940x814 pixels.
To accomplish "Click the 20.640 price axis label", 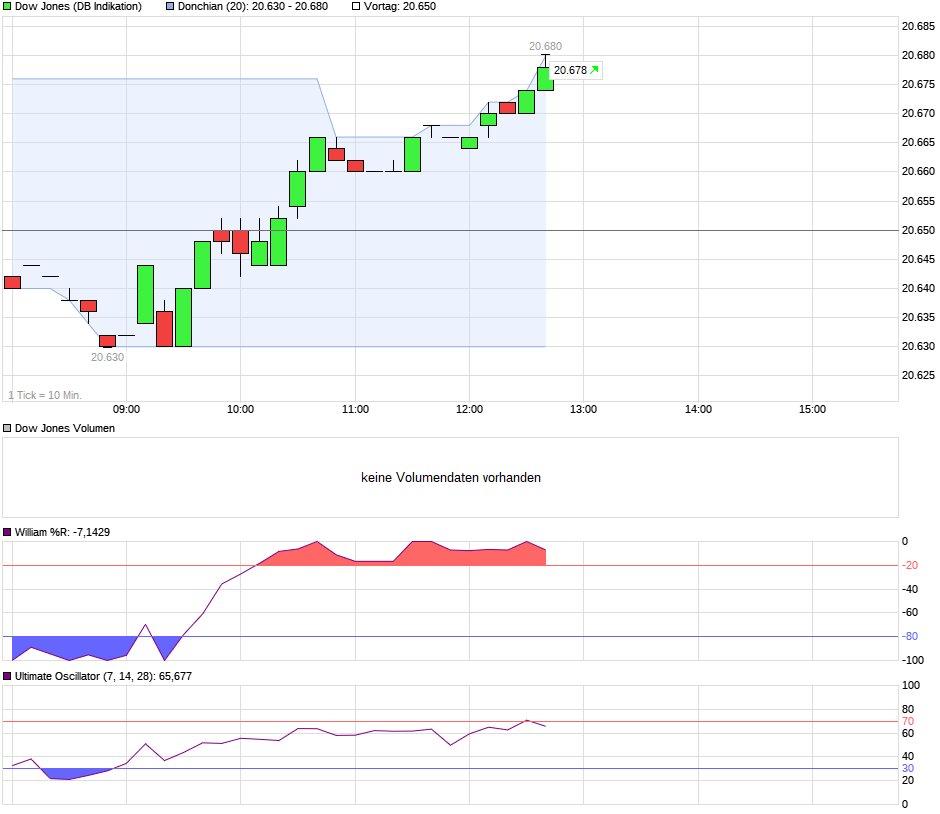I will coord(918,288).
